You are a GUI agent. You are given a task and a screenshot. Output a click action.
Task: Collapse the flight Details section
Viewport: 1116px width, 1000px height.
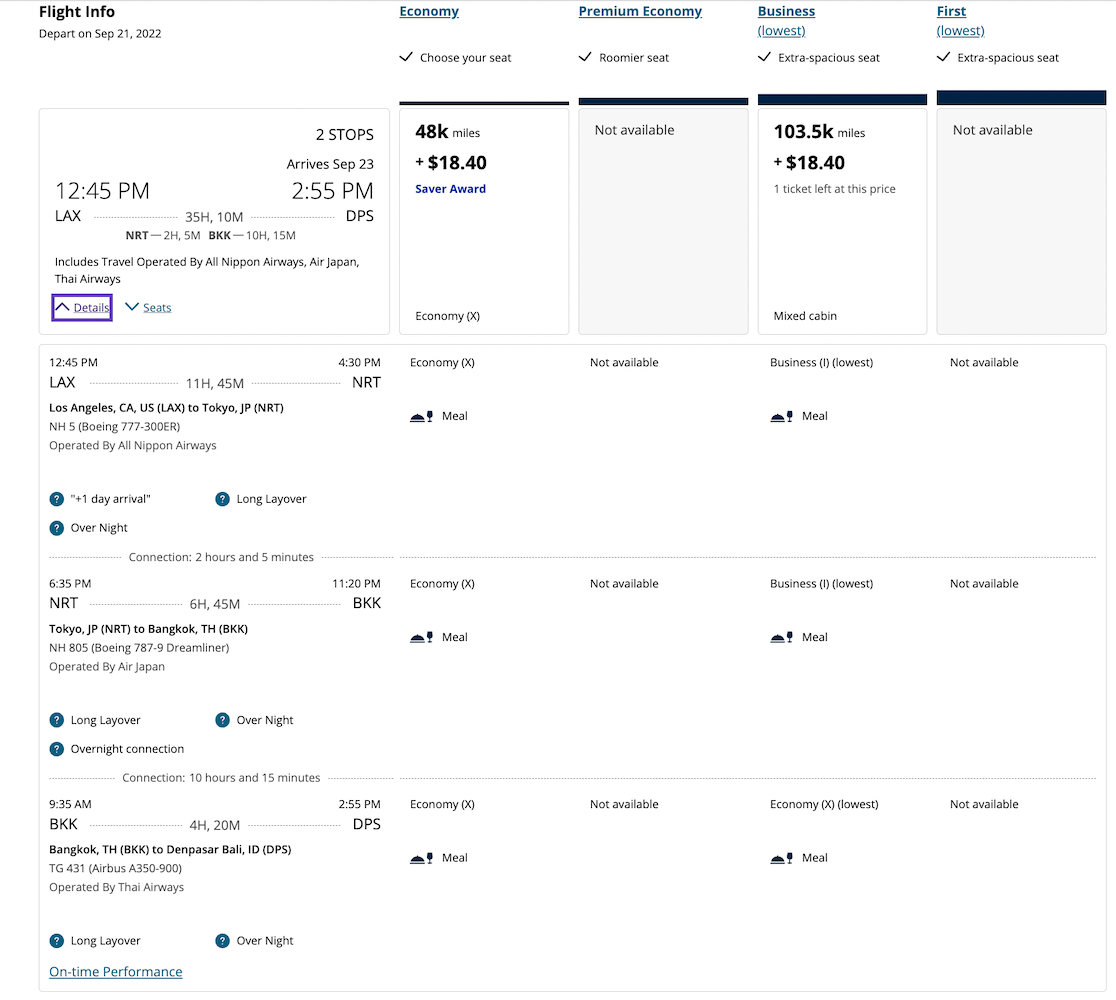[x=82, y=308]
